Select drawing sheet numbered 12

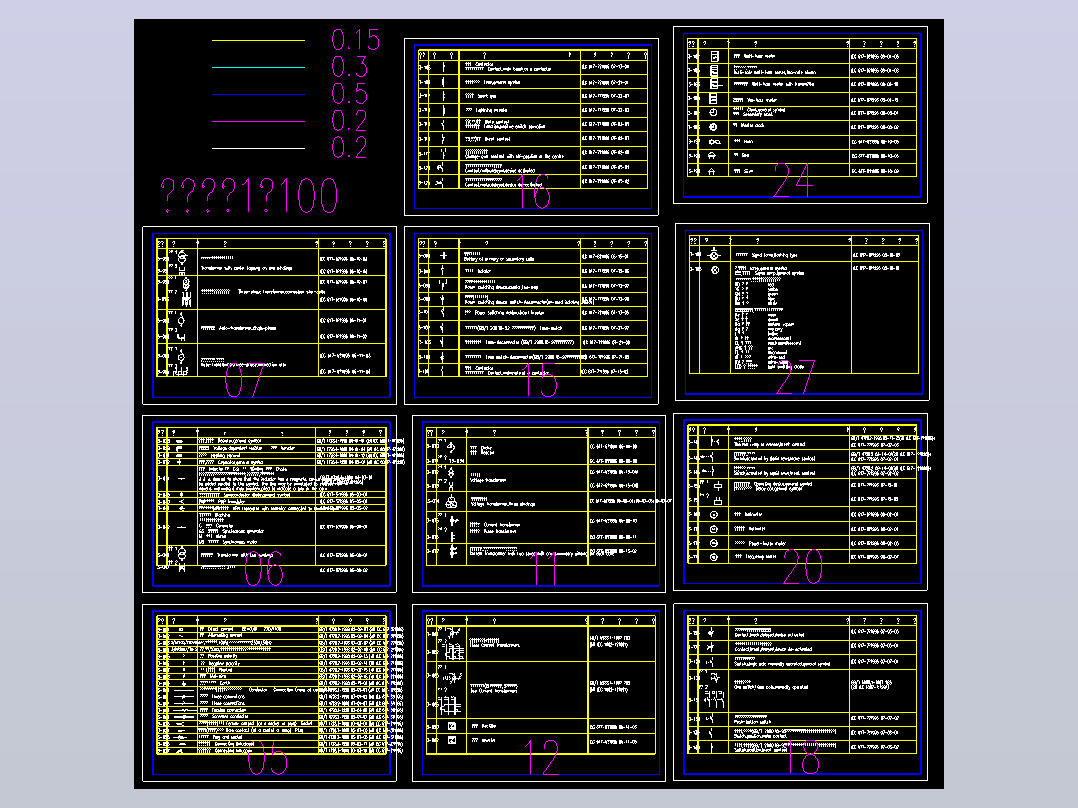539,693
